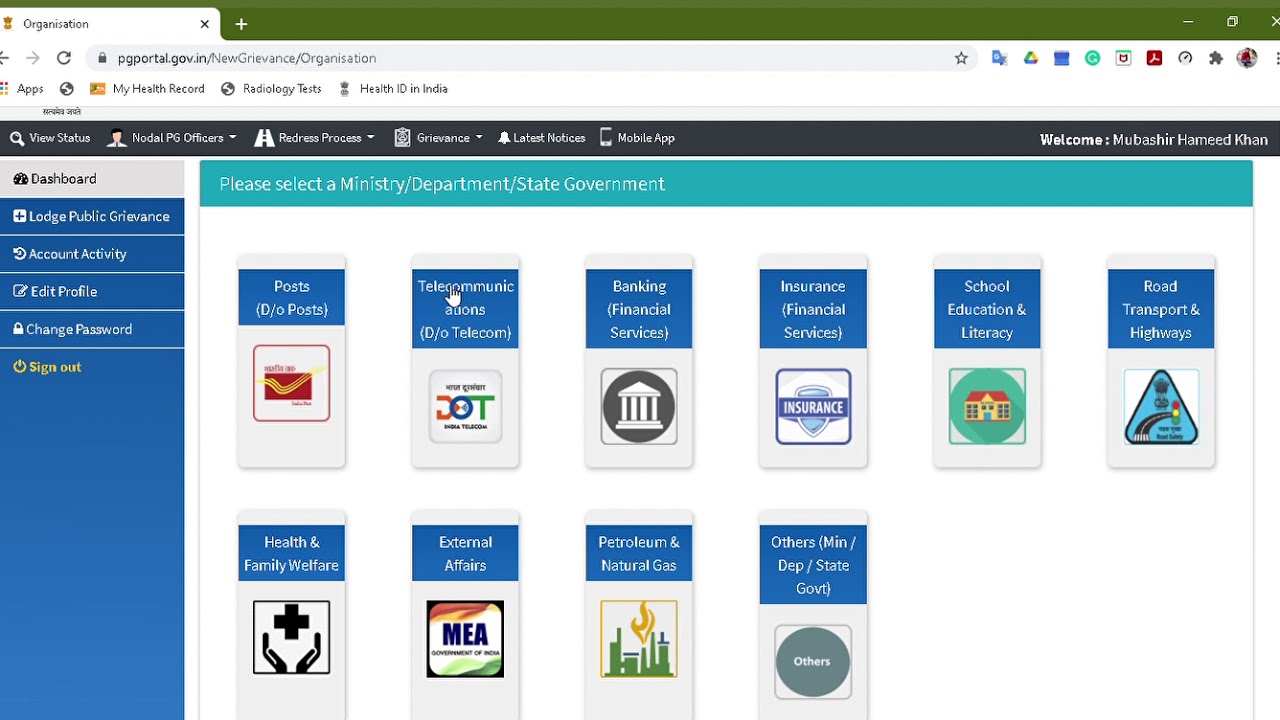The width and height of the screenshot is (1280, 720).
Task: Open the Google Drive extension icon
Action: click(1030, 58)
